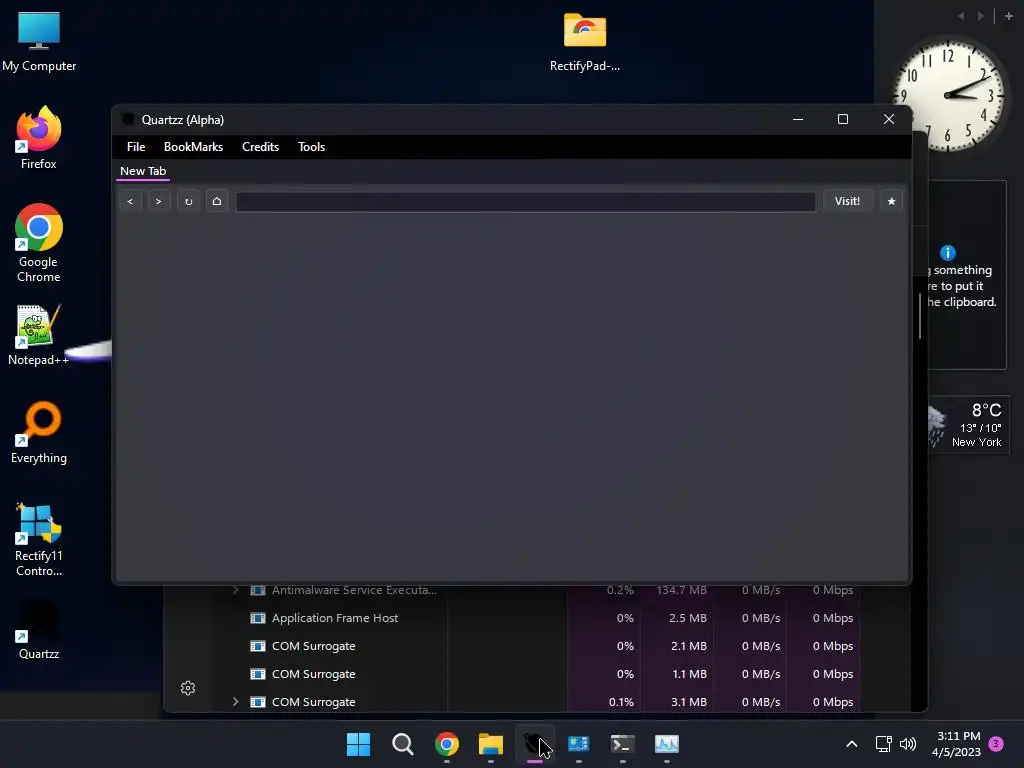Viewport: 1024px width, 768px height.
Task: Open the Credits menu
Action: [261, 147]
